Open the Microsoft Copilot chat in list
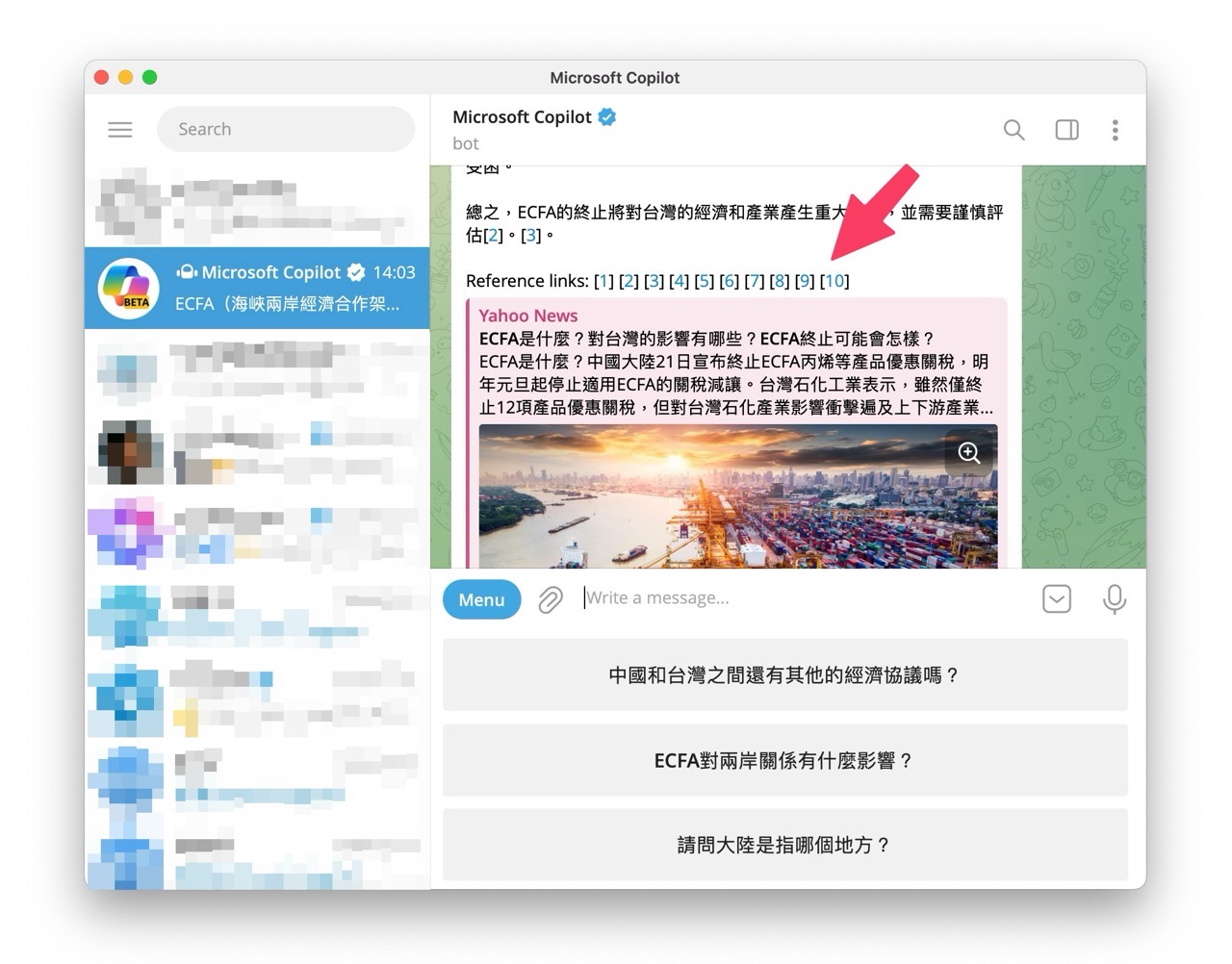 tap(257, 288)
